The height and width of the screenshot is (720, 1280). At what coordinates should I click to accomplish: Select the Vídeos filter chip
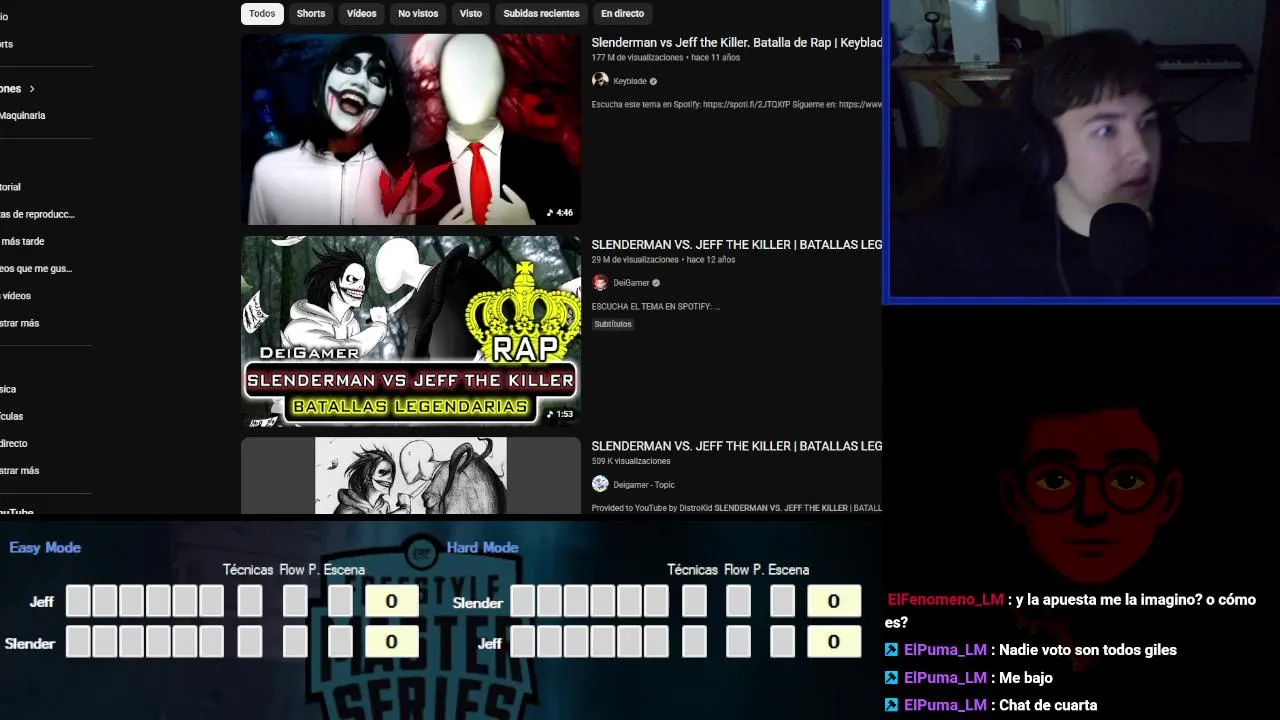coord(361,13)
